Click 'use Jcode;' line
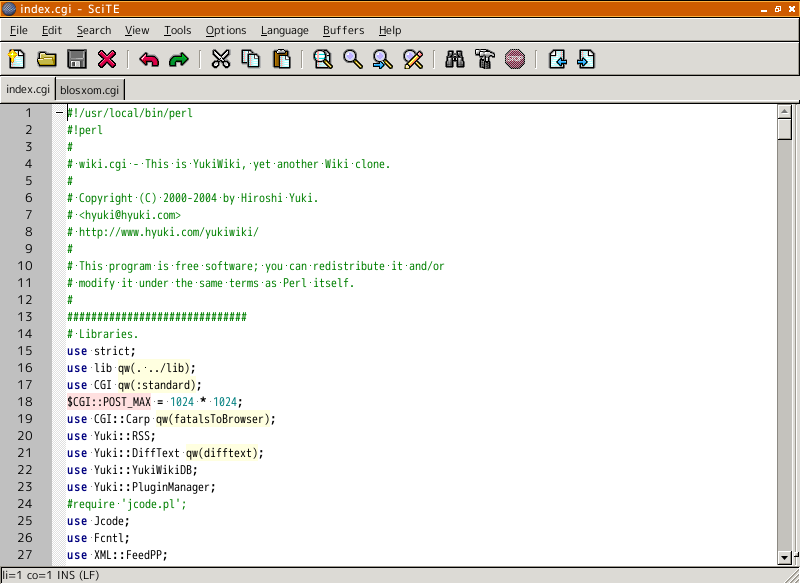The image size is (800, 584). point(98,521)
